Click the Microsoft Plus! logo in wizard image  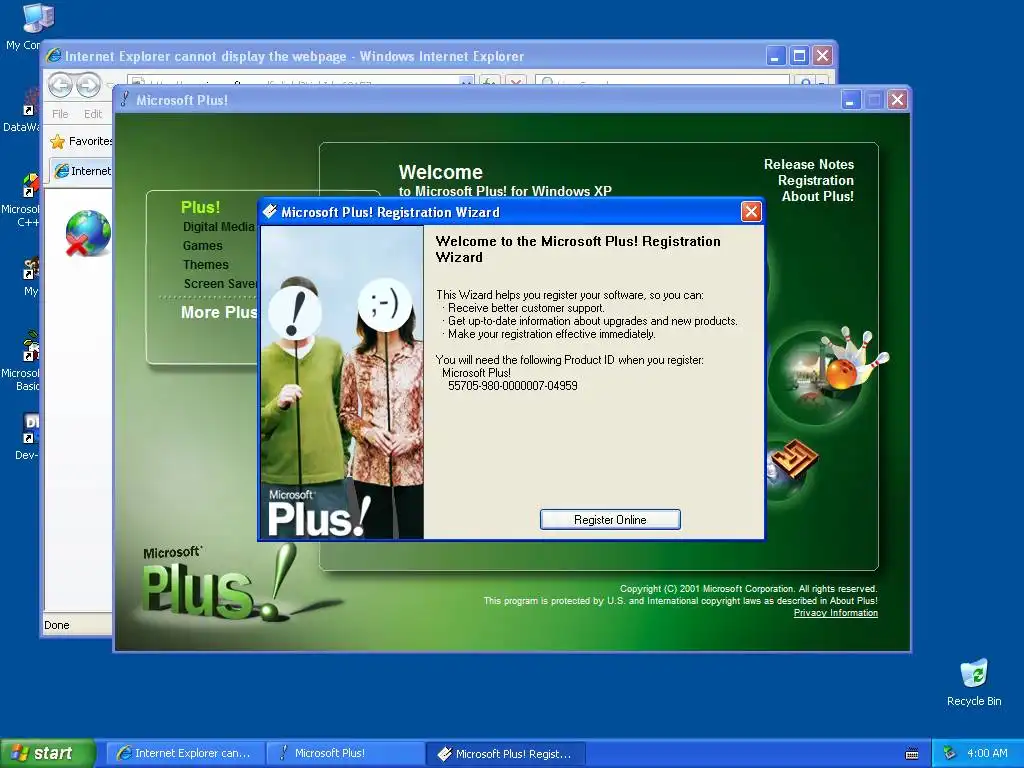[319, 513]
